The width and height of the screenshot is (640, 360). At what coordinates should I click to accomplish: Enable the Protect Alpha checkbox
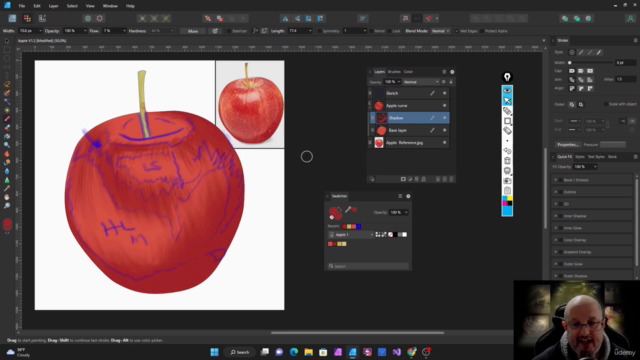pos(482,31)
